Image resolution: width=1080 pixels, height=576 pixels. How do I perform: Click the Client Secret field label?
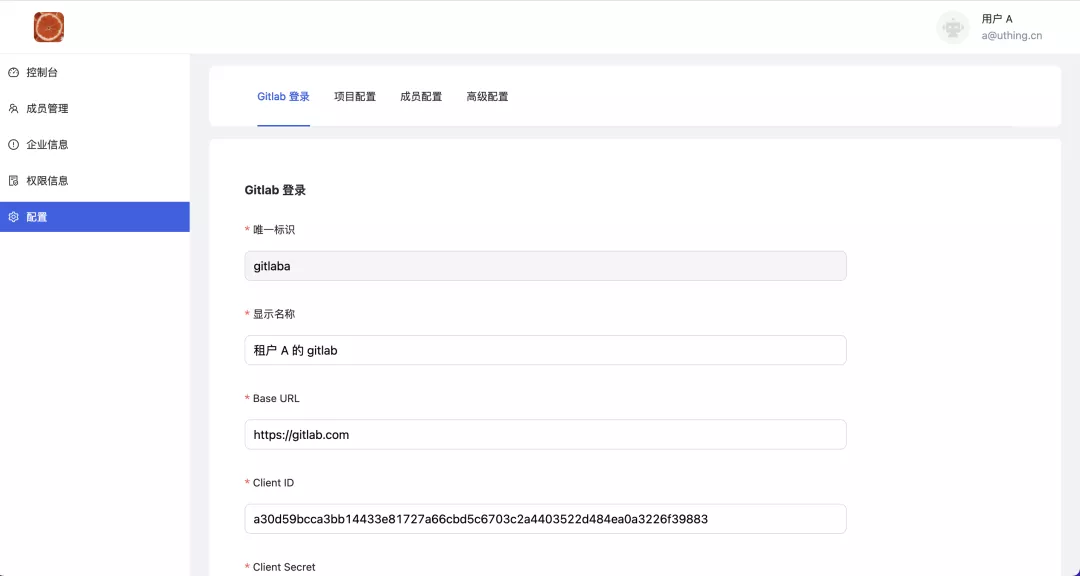(284, 567)
